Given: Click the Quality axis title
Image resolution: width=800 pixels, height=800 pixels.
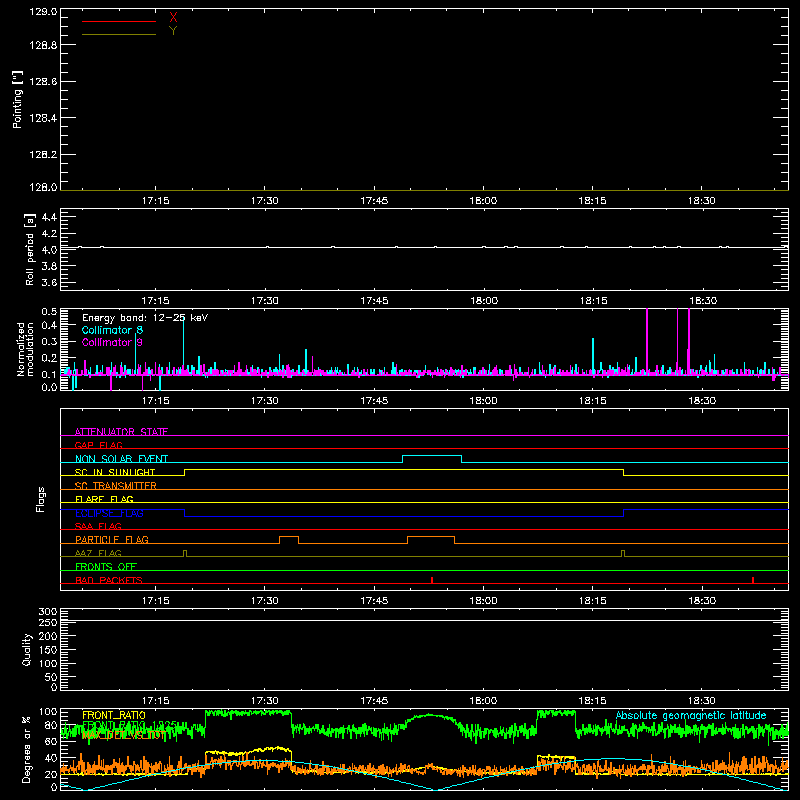Looking at the screenshot, I should click(27, 649).
